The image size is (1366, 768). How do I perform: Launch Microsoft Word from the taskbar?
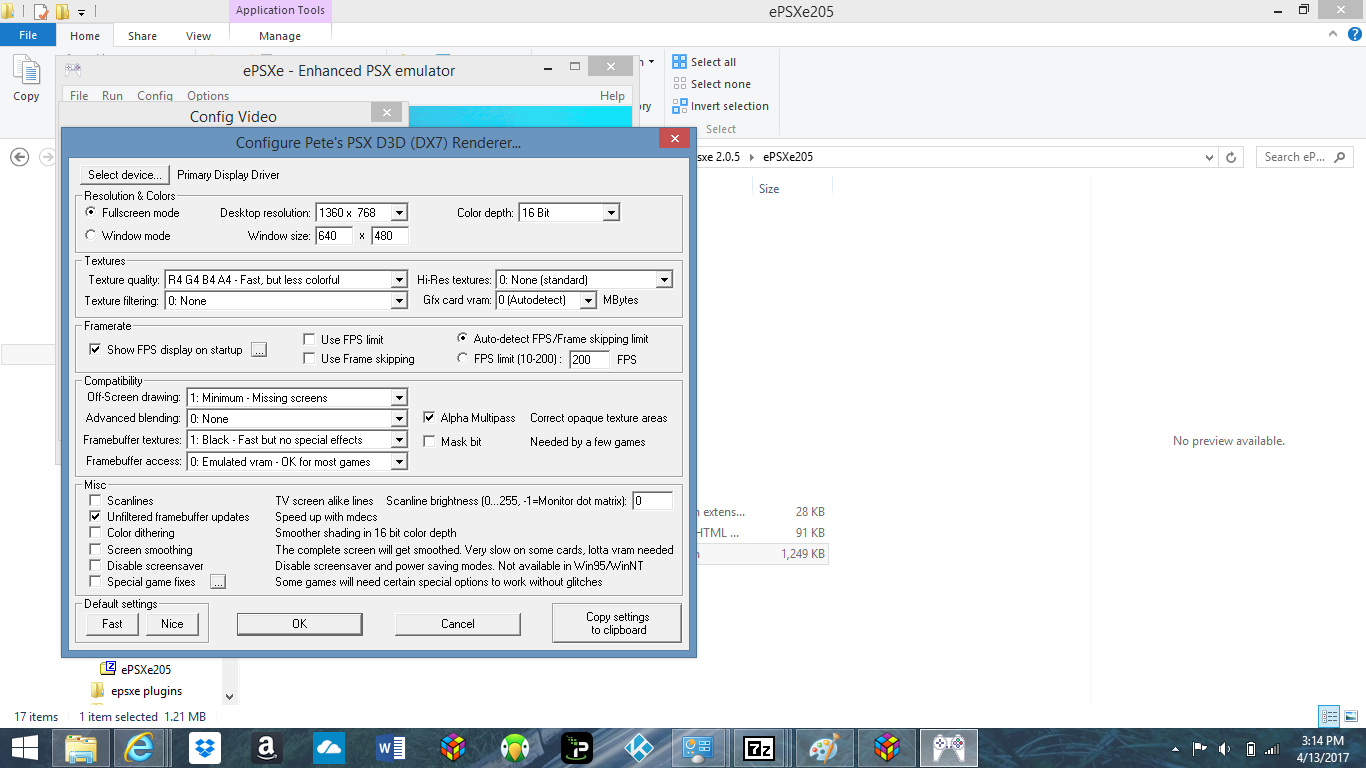[391, 747]
